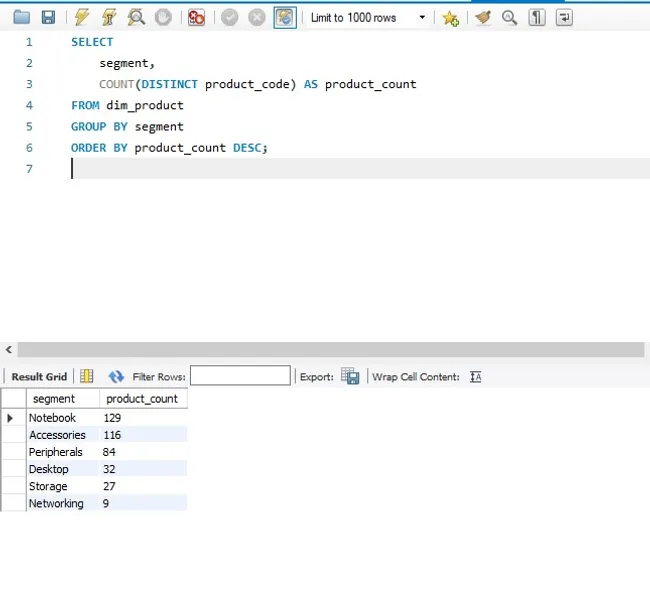Click the 9 product count cell
This screenshot has width=650, height=612.
click(x=143, y=503)
